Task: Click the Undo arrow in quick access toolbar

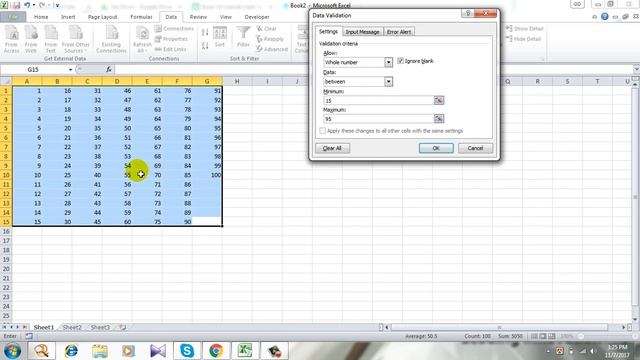Action: point(27,5)
